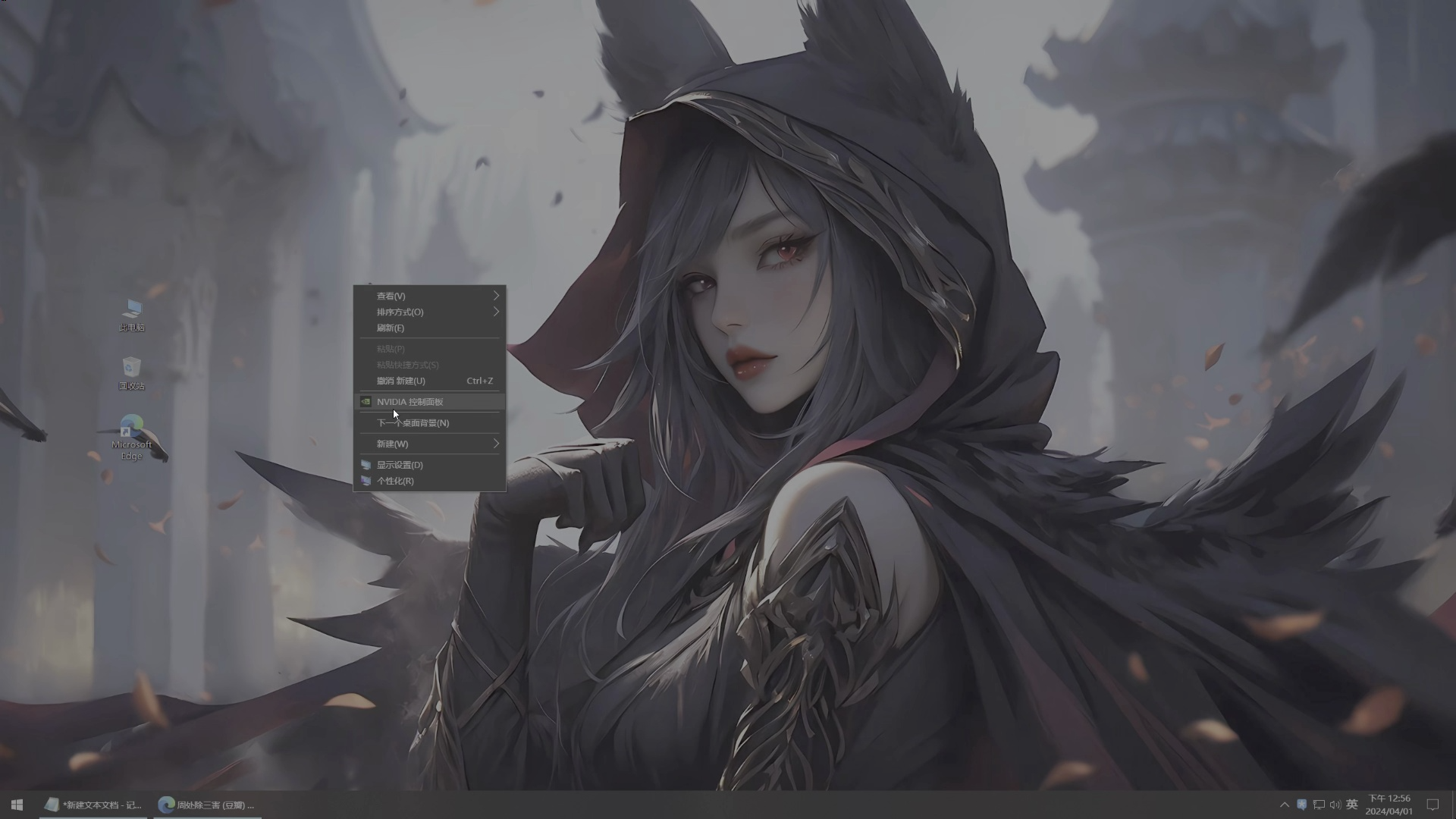The image size is (1456, 819).
Task: Open the Action Center notification icon
Action: pos(1432,805)
